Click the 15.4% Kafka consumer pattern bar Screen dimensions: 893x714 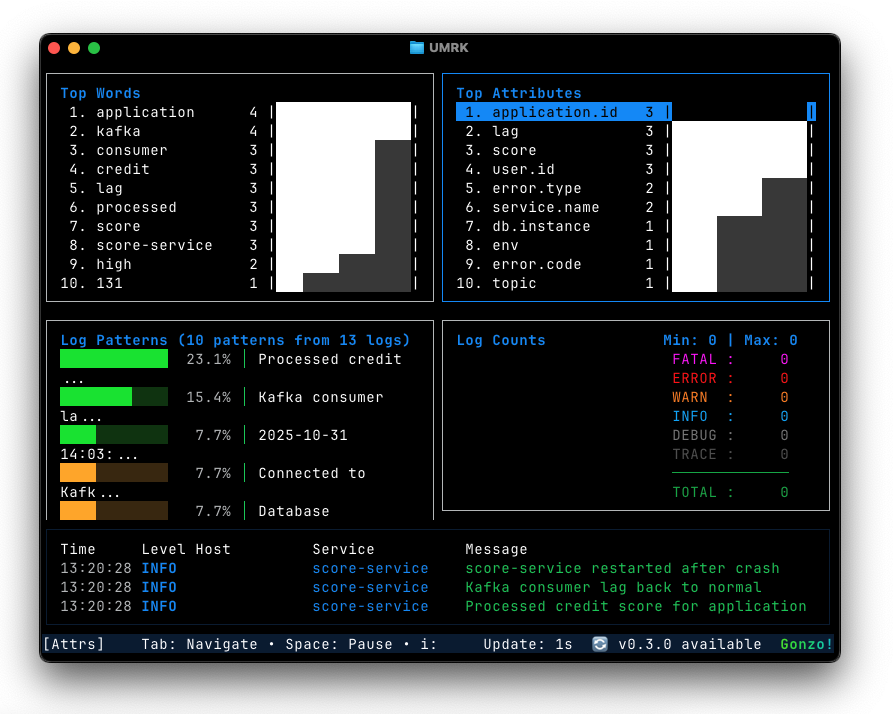click(x=114, y=397)
